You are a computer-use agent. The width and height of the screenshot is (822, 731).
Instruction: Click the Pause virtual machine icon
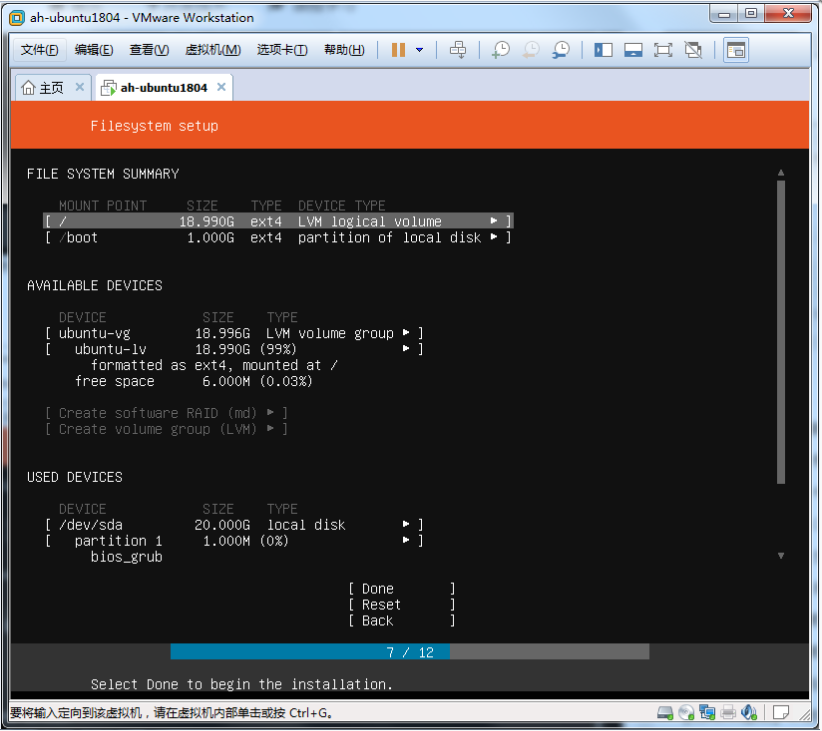pos(398,50)
